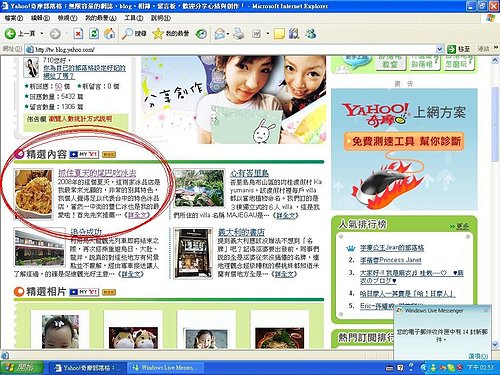Click the Messenger people toolbar icon
Image resolution: width=500 pixels, height=375 pixels.
[311, 34]
